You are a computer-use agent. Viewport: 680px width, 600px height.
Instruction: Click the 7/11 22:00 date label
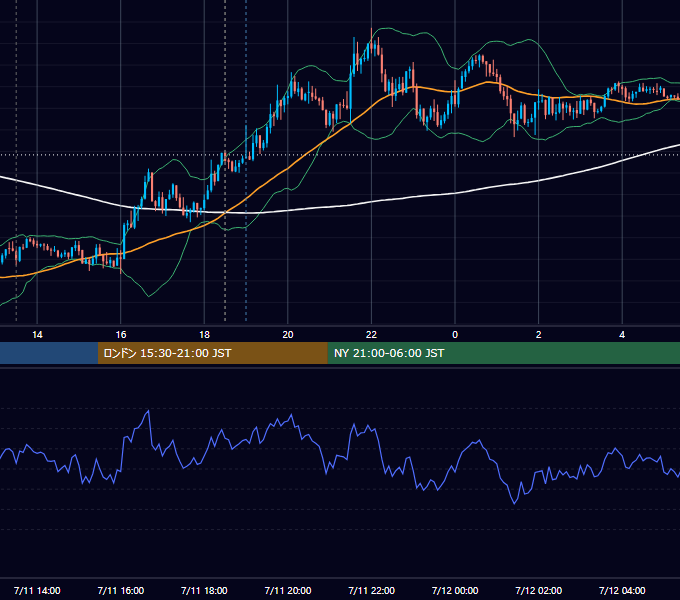tap(371, 590)
